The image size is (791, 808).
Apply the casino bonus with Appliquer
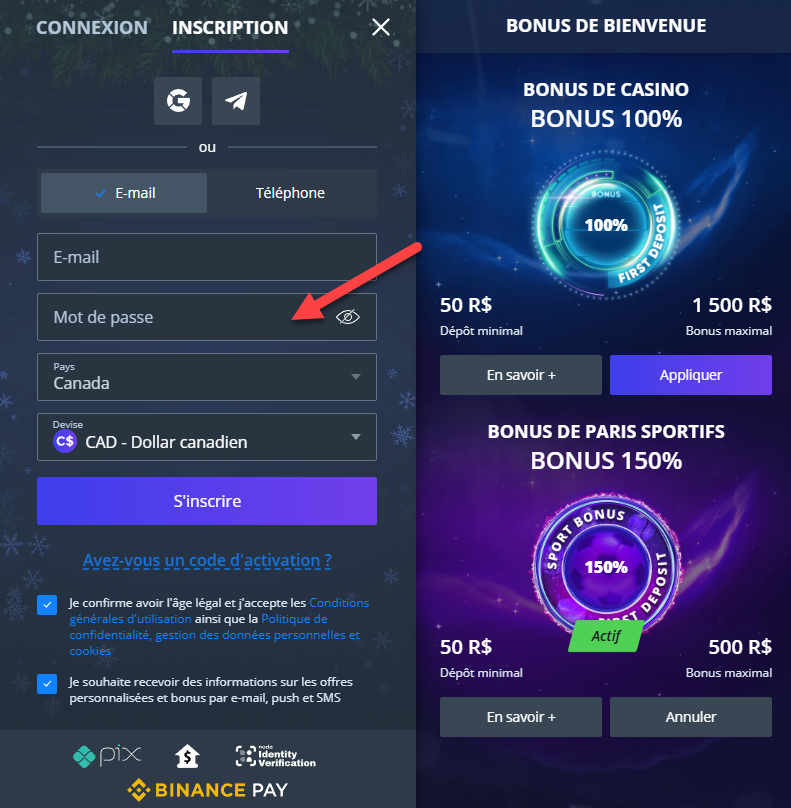coord(691,375)
